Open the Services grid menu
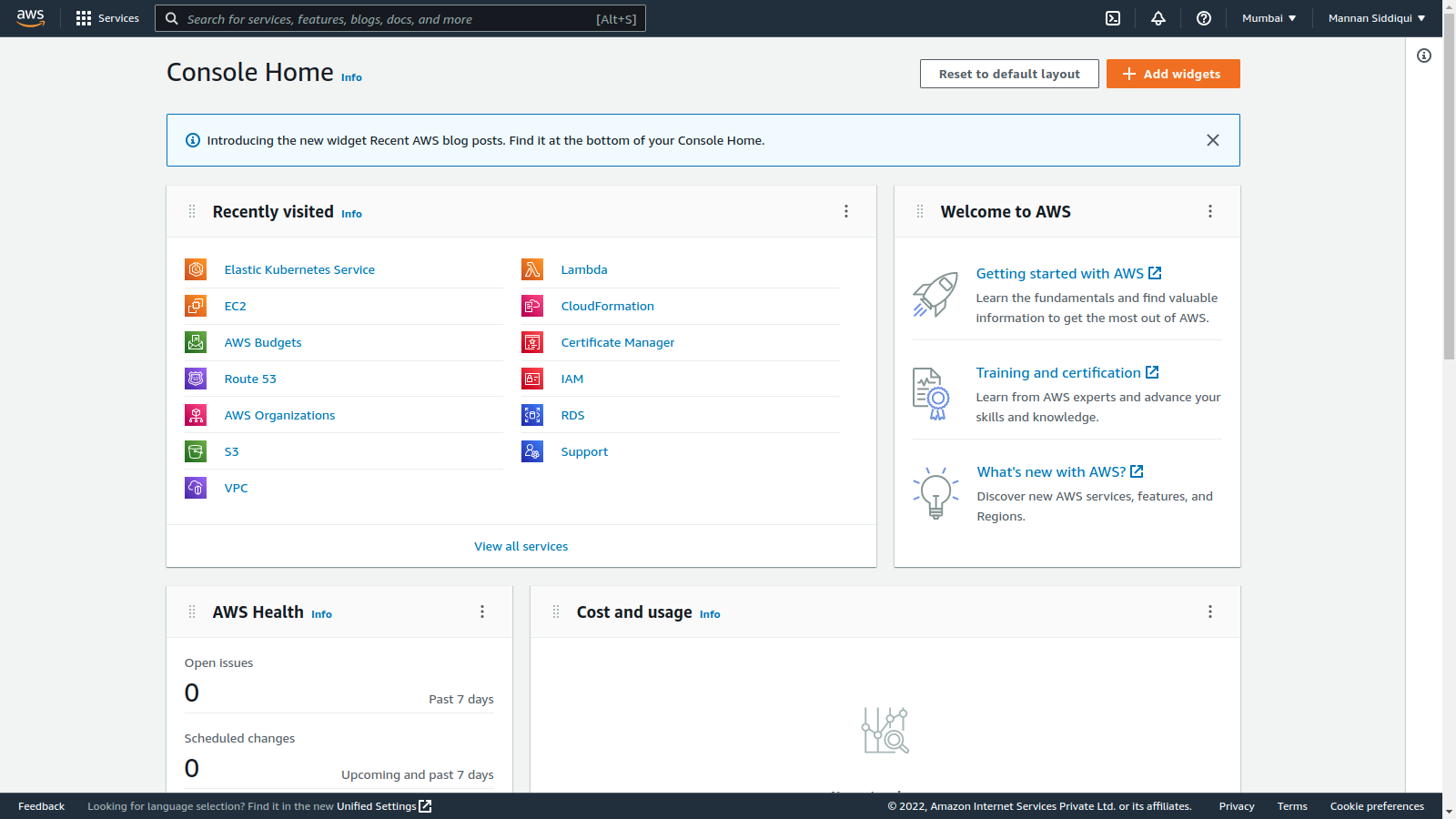 [x=107, y=18]
